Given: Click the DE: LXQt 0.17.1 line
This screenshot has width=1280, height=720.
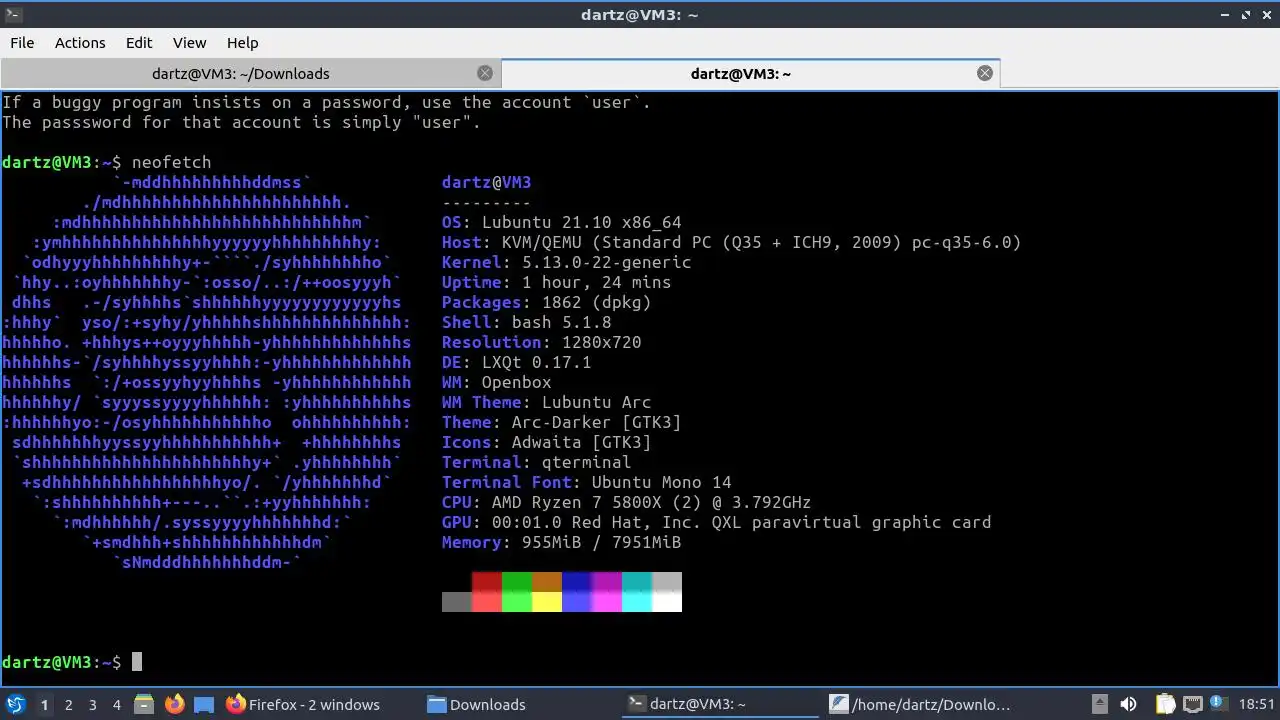Looking at the screenshot, I should click(516, 362).
